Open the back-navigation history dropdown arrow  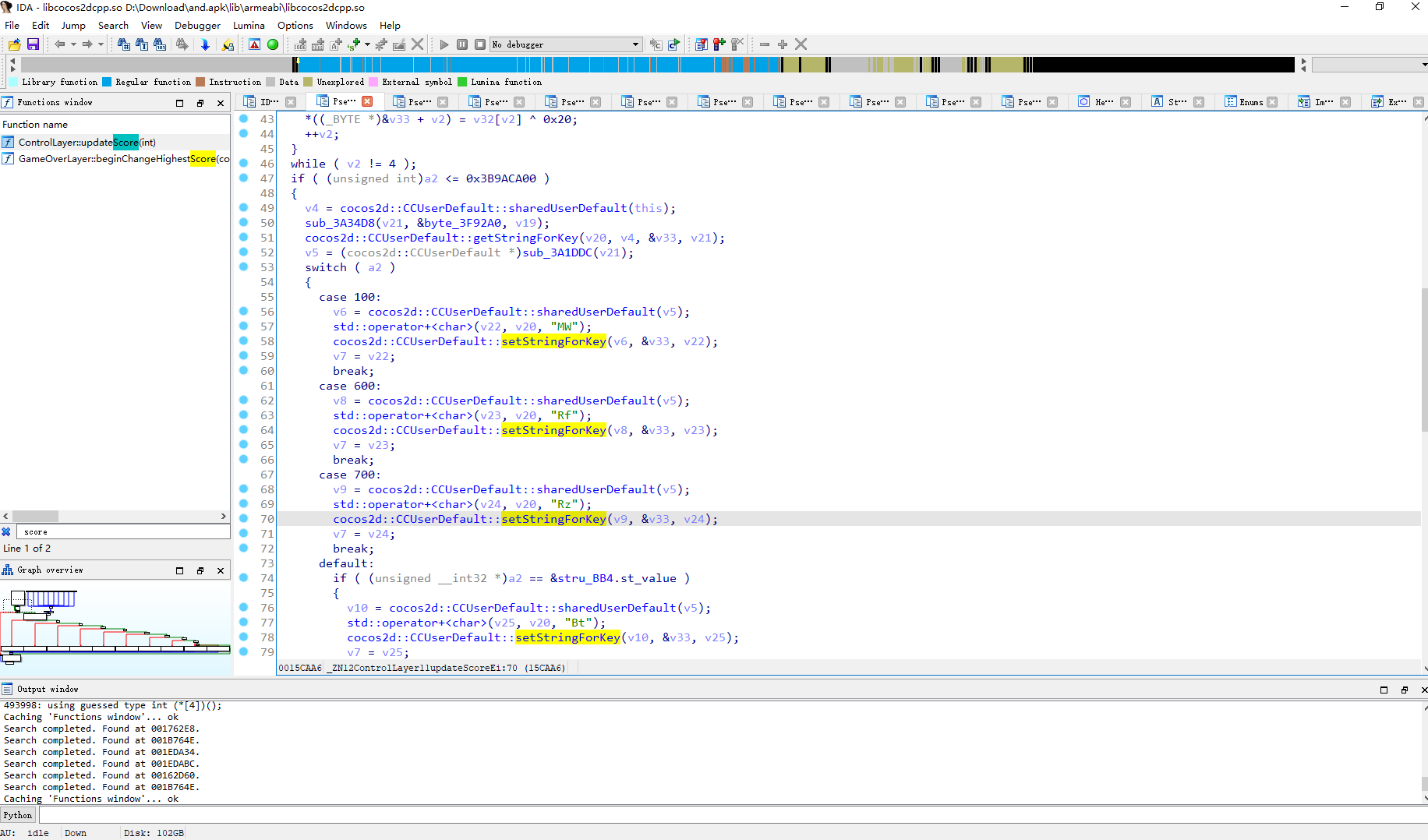pyautogui.click(x=73, y=44)
